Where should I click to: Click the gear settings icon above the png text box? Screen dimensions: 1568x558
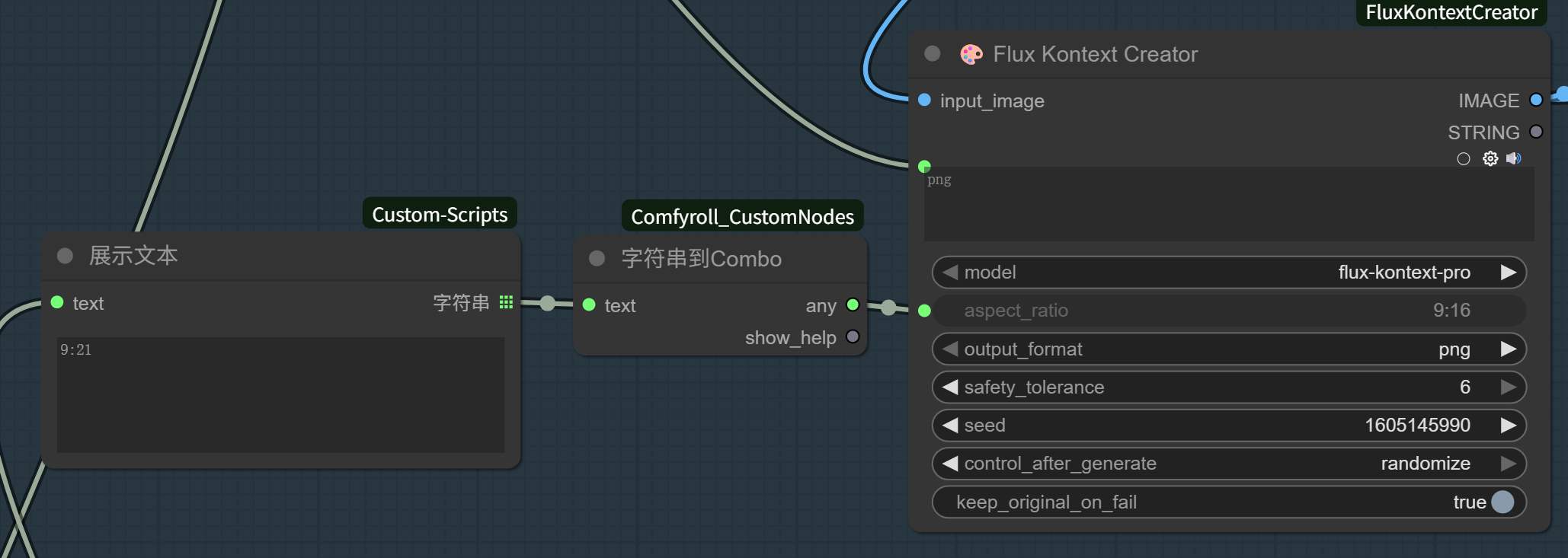point(1490,158)
